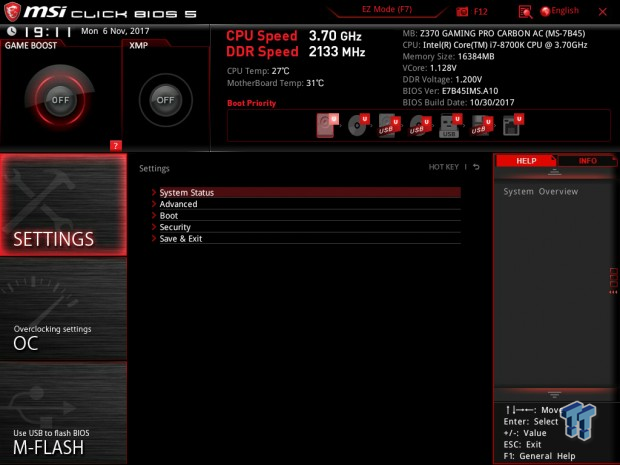Take a screenshot with the F12 camera icon

point(462,11)
